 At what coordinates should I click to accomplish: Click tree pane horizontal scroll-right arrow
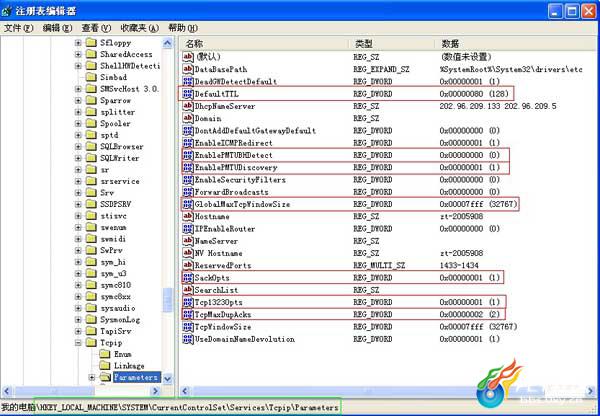click(x=155, y=391)
